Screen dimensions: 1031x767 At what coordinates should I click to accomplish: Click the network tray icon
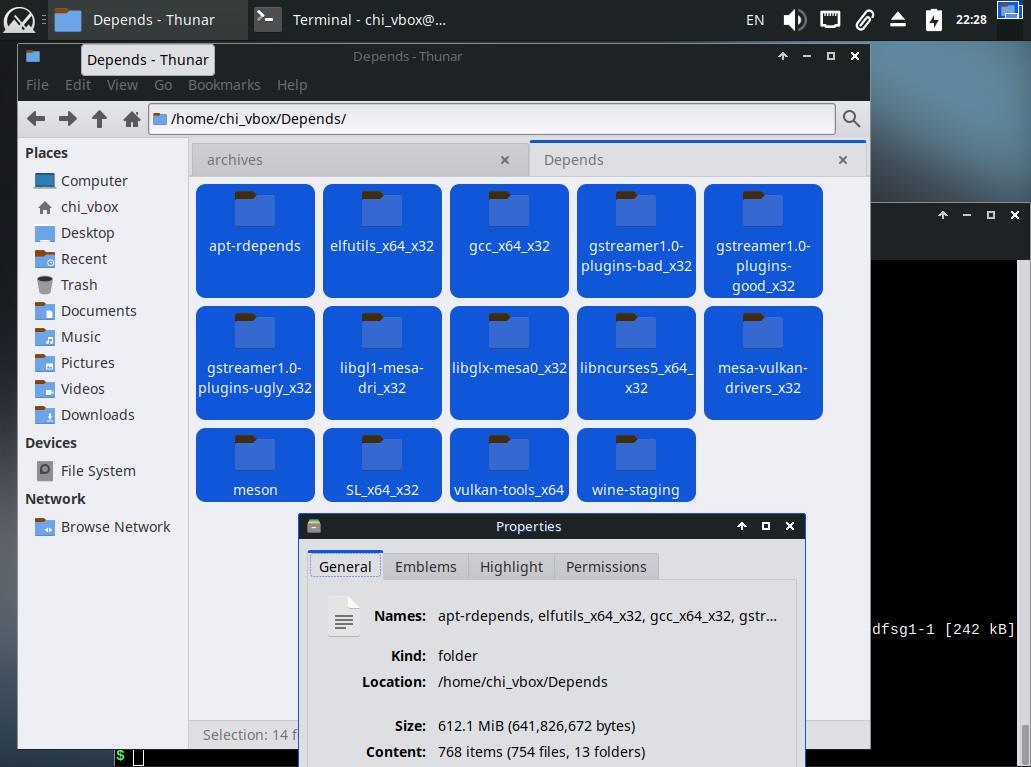[x=830, y=20]
